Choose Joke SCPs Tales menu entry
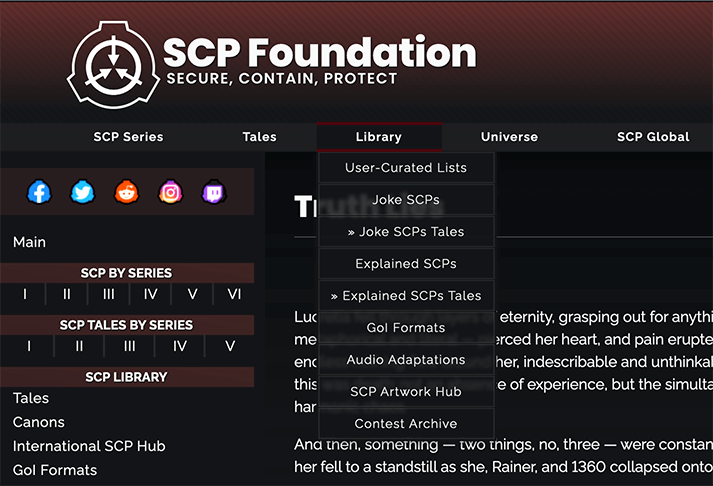Screen dimensions: 713x486 [406, 232]
